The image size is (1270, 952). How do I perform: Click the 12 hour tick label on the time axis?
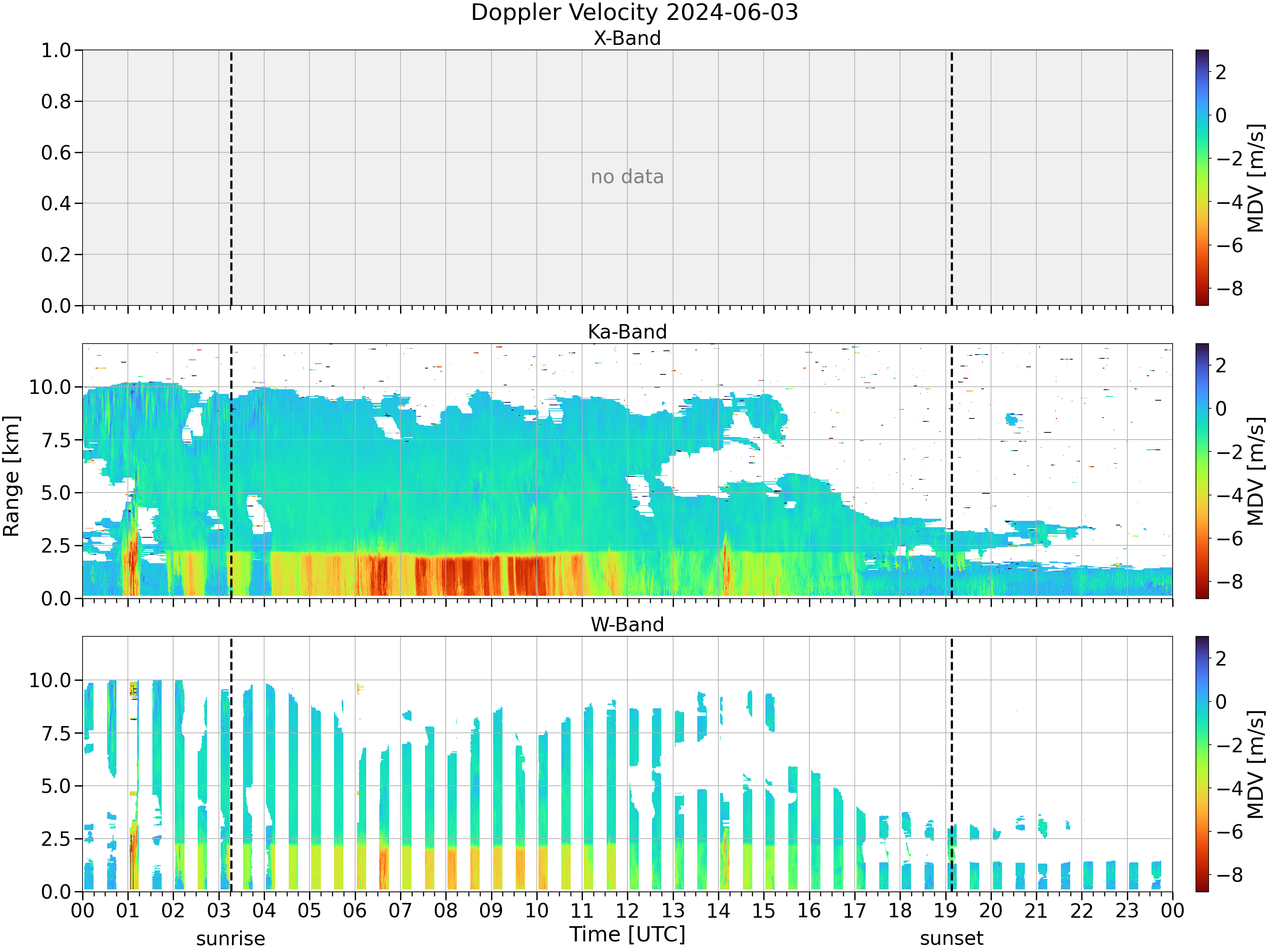[627, 911]
